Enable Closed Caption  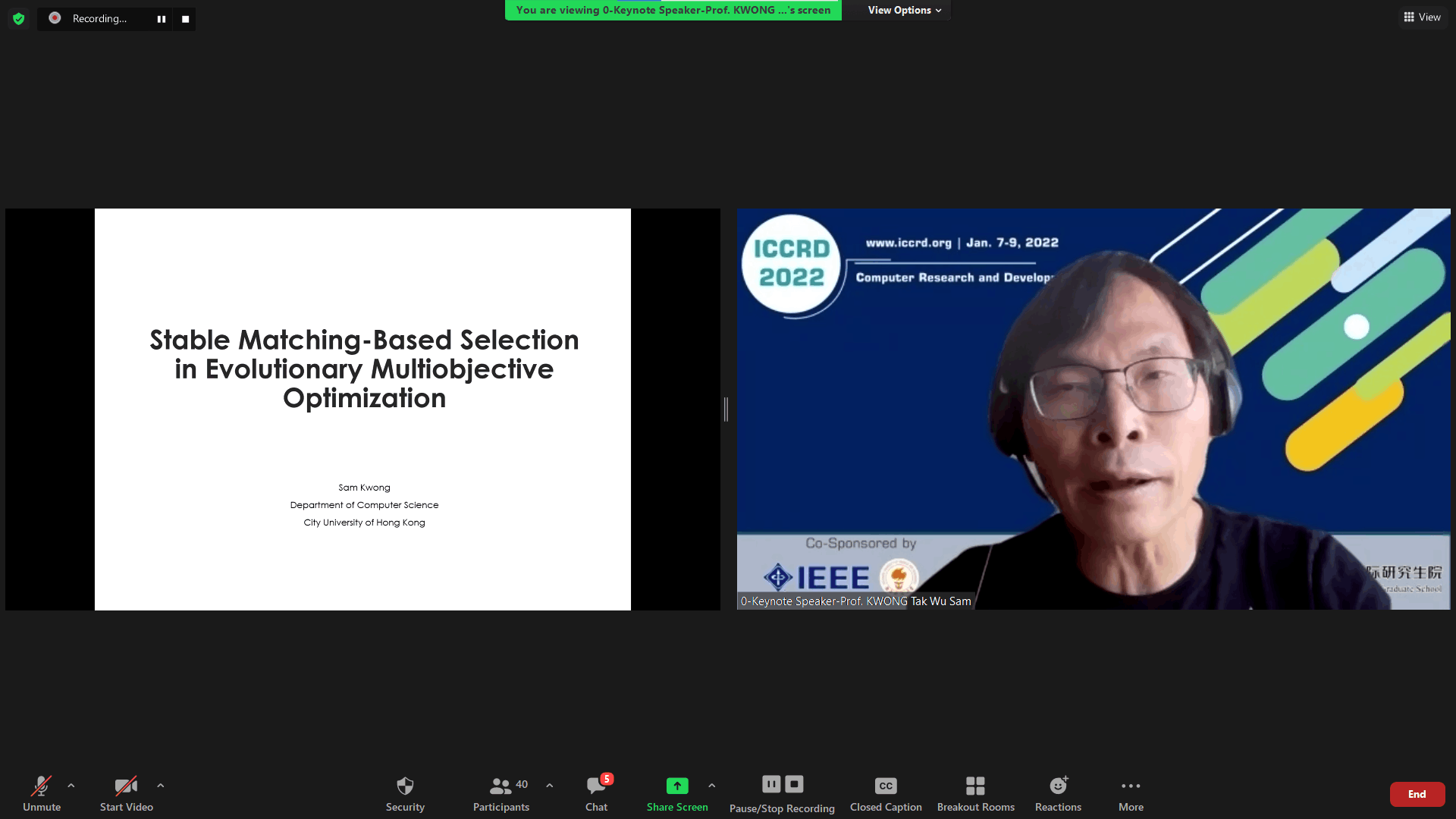pyautogui.click(x=886, y=793)
